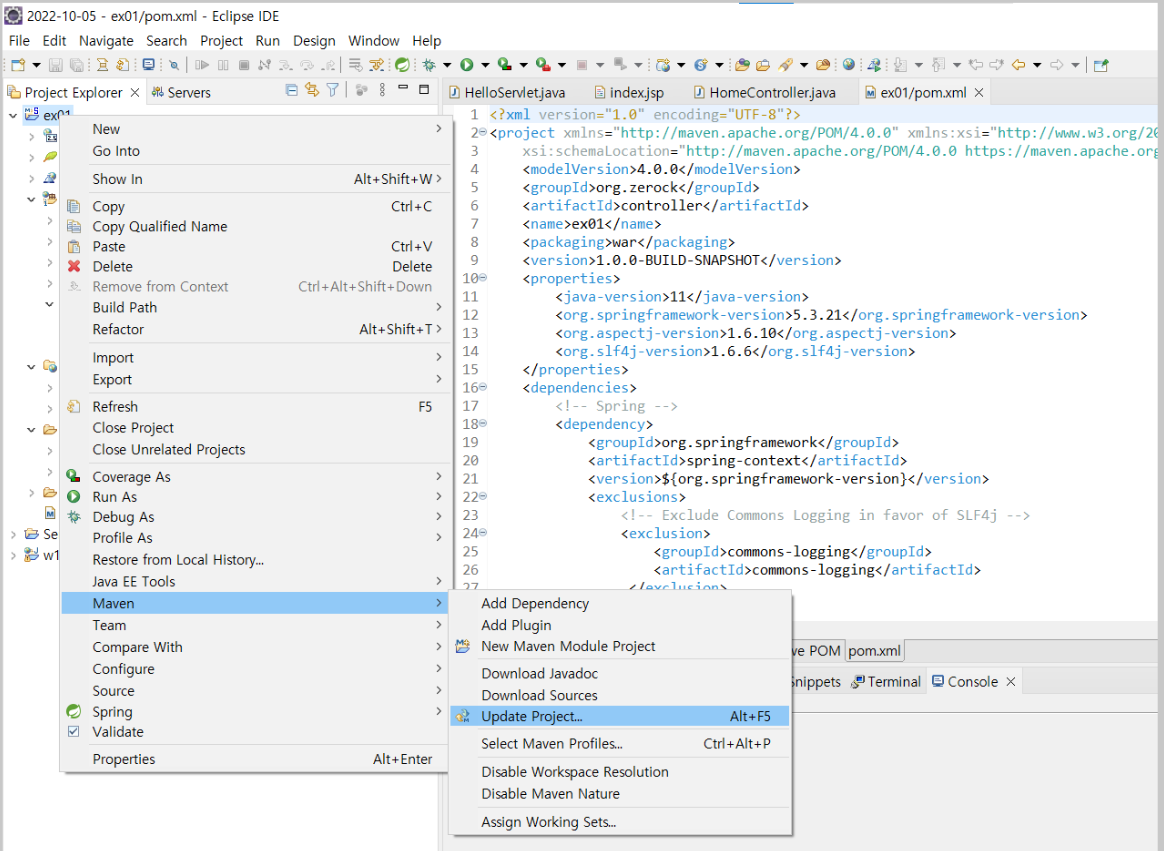
Task: Click the Suspend debug icon
Action: (x=223, y=65)
